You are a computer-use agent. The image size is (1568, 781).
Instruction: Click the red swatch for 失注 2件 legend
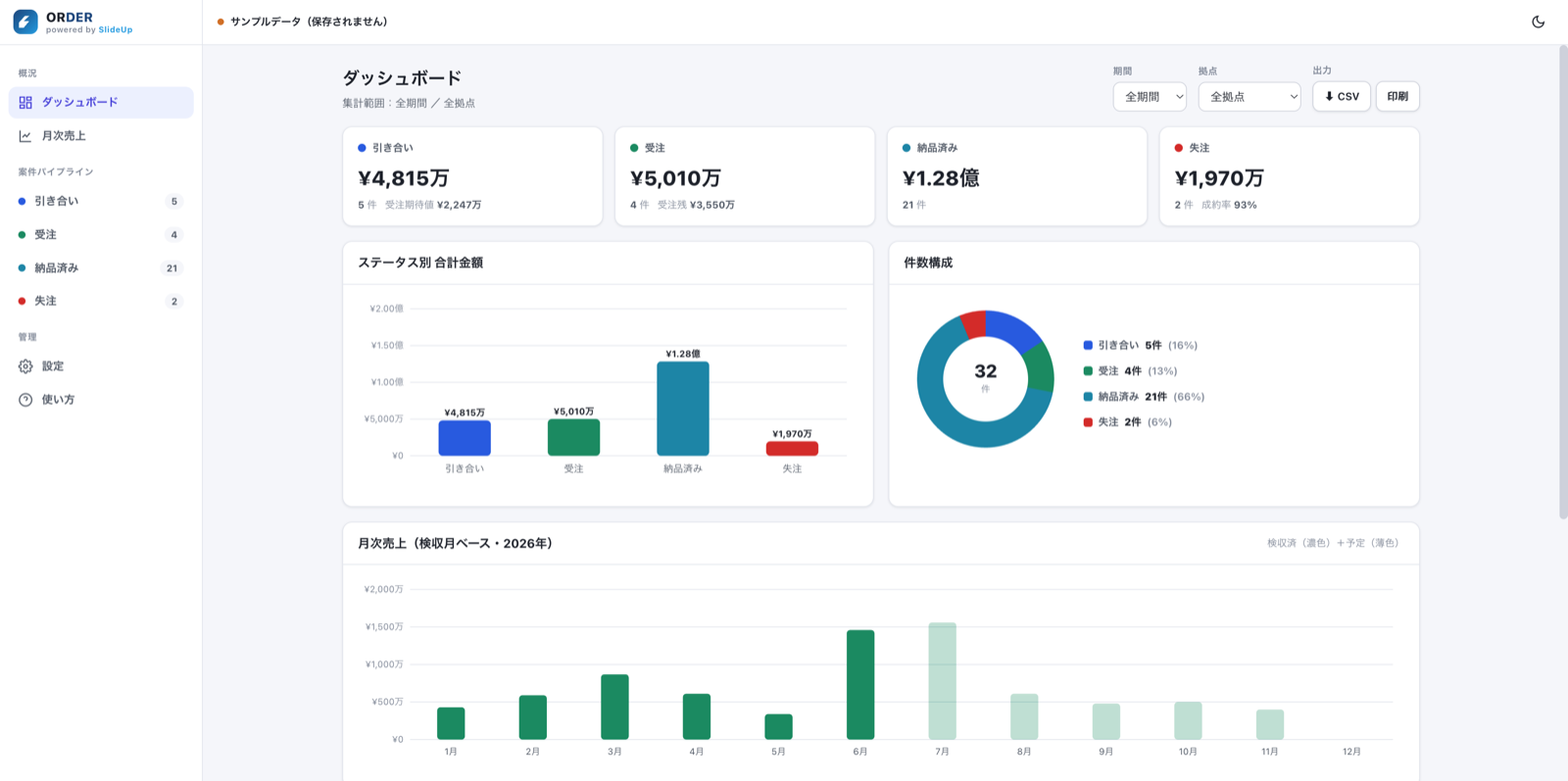tap(1088, 422)
